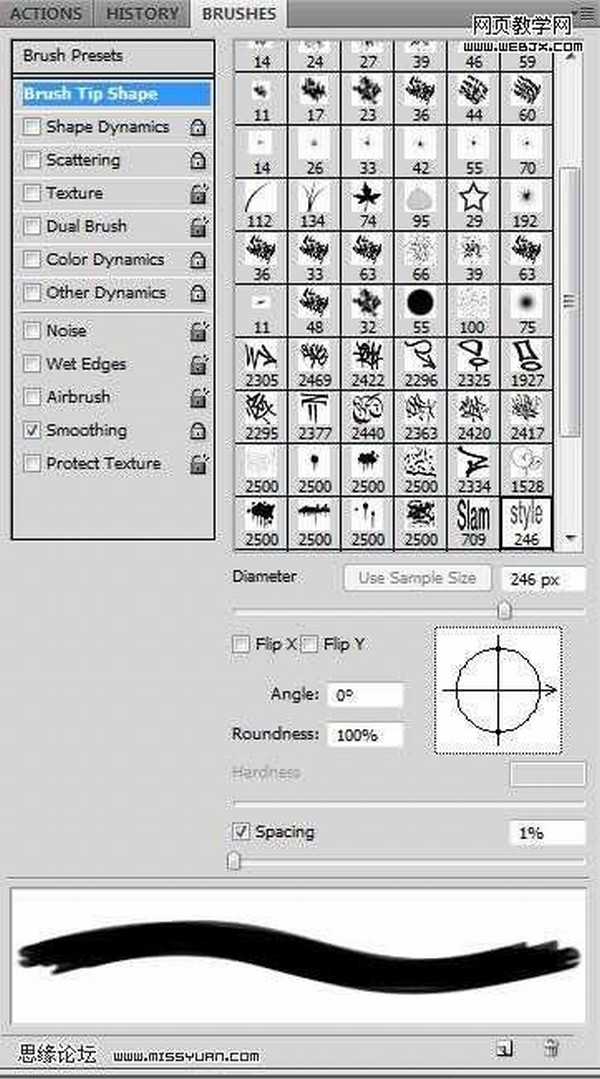The image size is (600, 1079).
Task: Visit the www.missyuan.com link
Action: click(x=185, y=1055)
